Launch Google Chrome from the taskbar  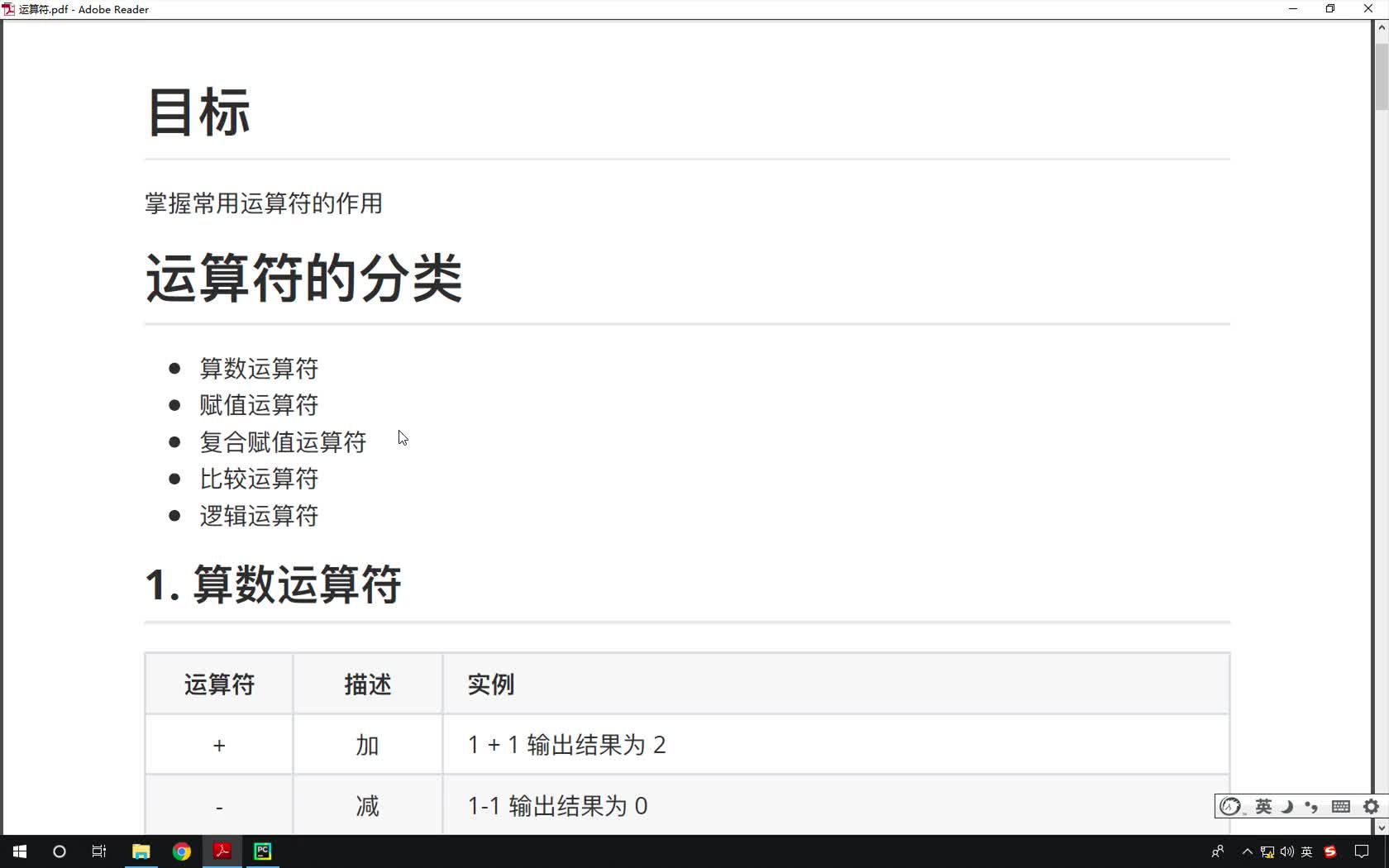182,851
